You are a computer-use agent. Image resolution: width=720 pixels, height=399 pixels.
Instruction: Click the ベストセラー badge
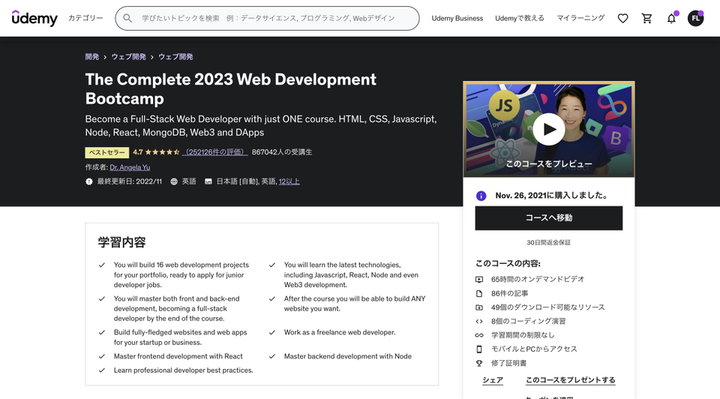coord(107,152)
